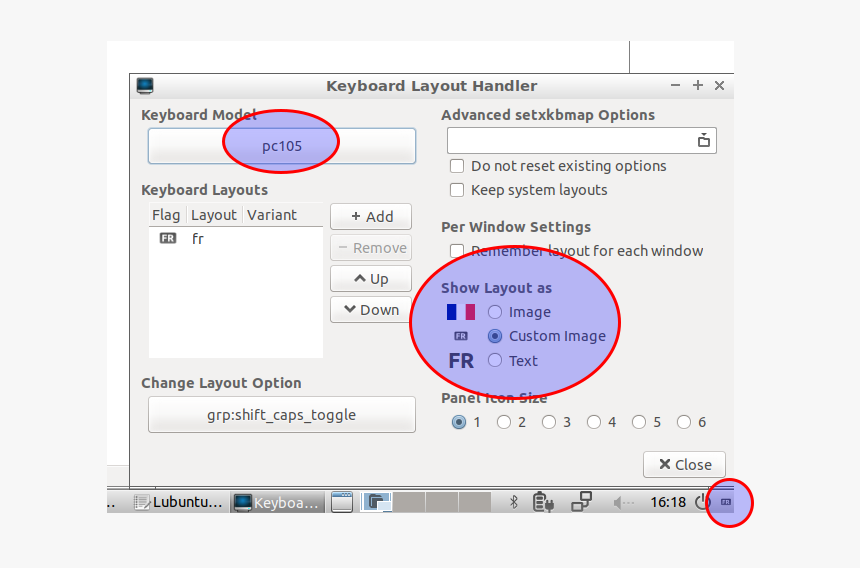Click the monitor icon in dialog title bar
The width and height of the screenshot is (860, 568).
[x=145, y=86]
